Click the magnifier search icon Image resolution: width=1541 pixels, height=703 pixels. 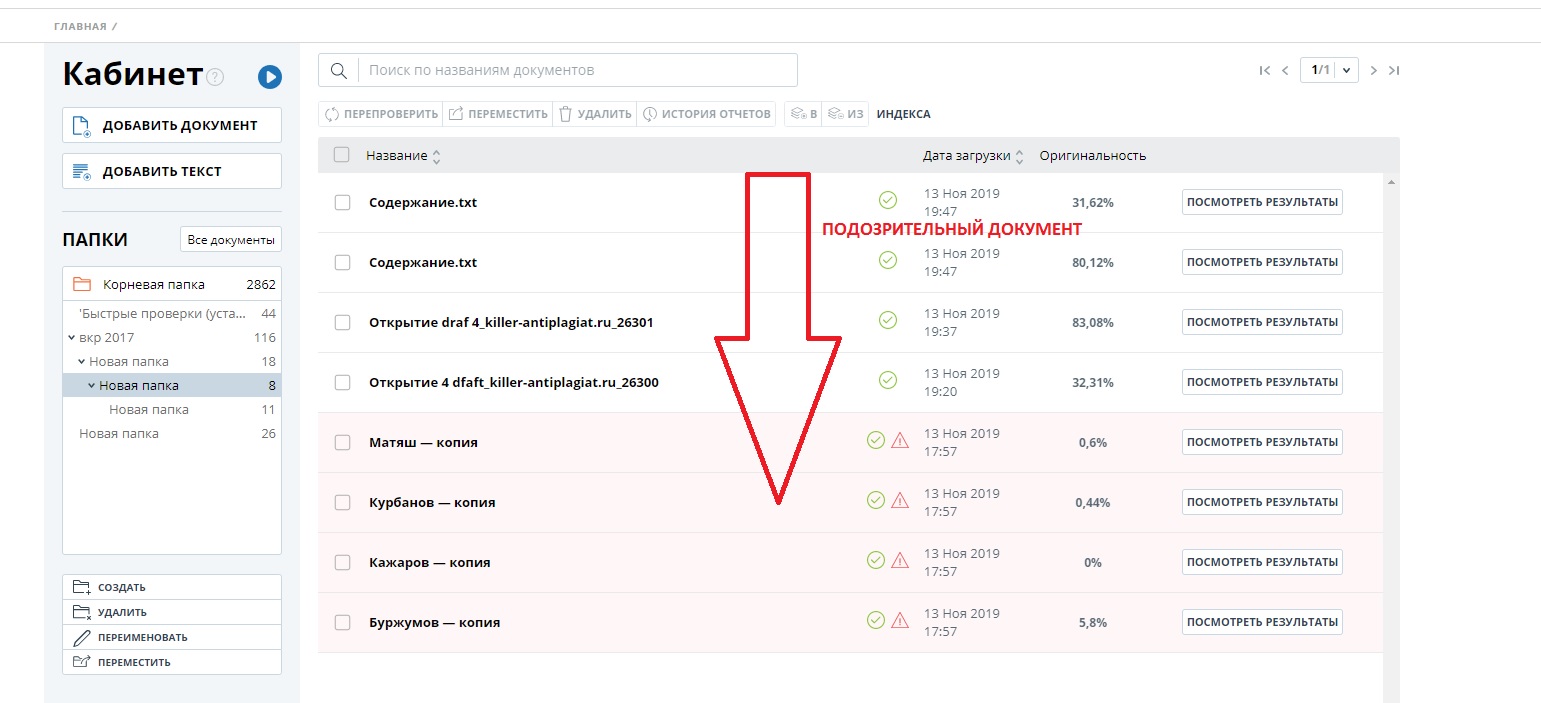(x=338, y=70)
